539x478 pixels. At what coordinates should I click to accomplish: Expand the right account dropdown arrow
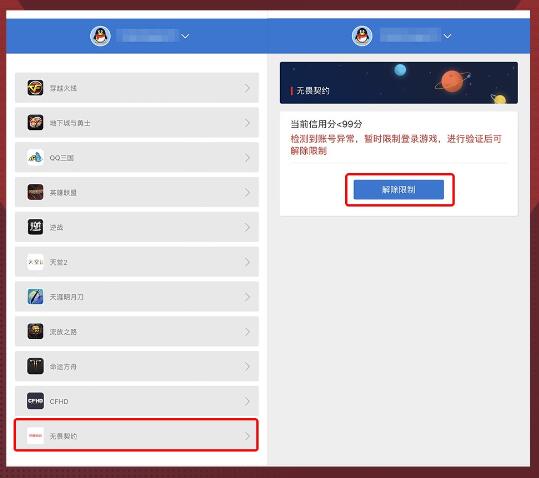coord(447,36)
